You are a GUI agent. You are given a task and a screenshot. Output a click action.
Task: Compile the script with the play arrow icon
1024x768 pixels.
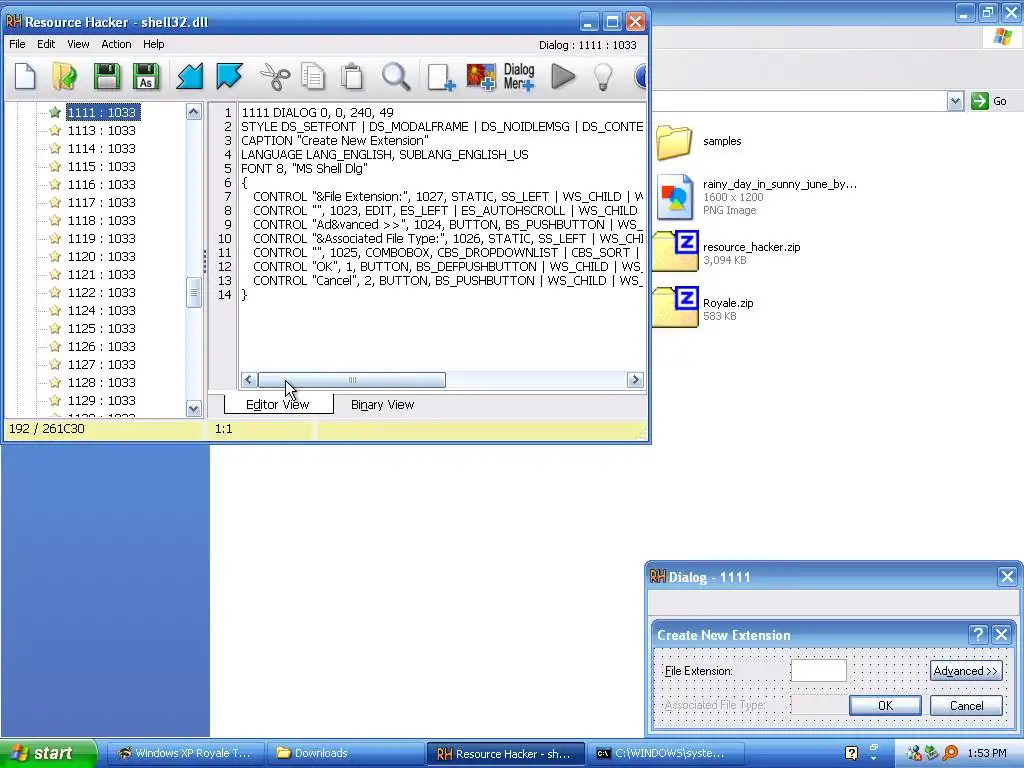[x=562, y=76]
